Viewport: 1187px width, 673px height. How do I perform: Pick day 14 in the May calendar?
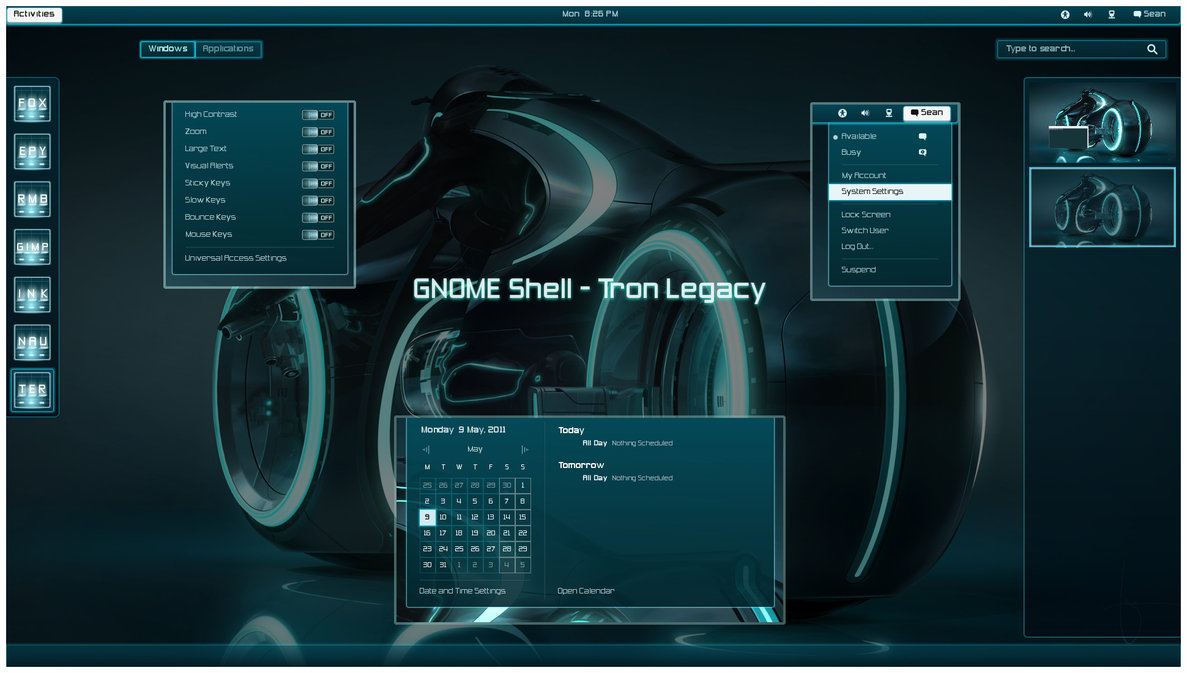click(506, 517)
